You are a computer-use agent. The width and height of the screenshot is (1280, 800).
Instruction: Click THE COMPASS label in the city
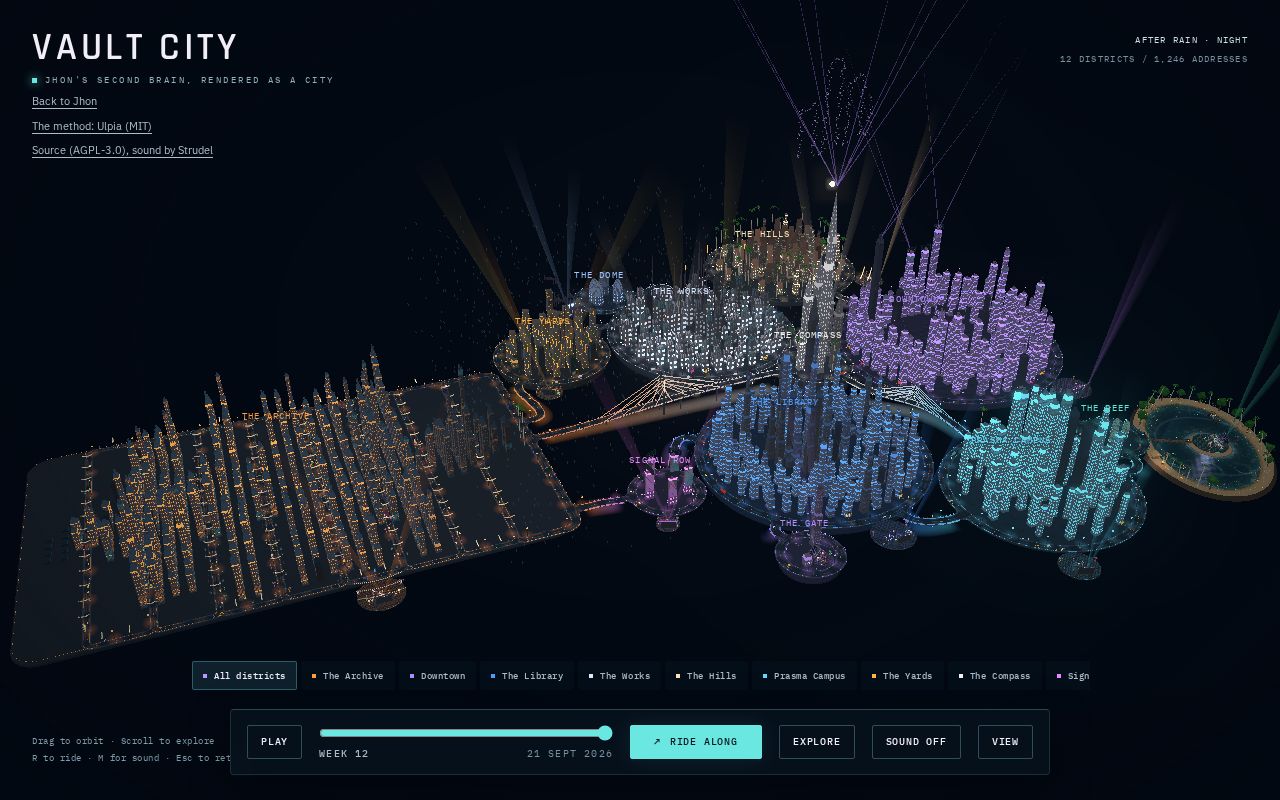pos(808,335)
